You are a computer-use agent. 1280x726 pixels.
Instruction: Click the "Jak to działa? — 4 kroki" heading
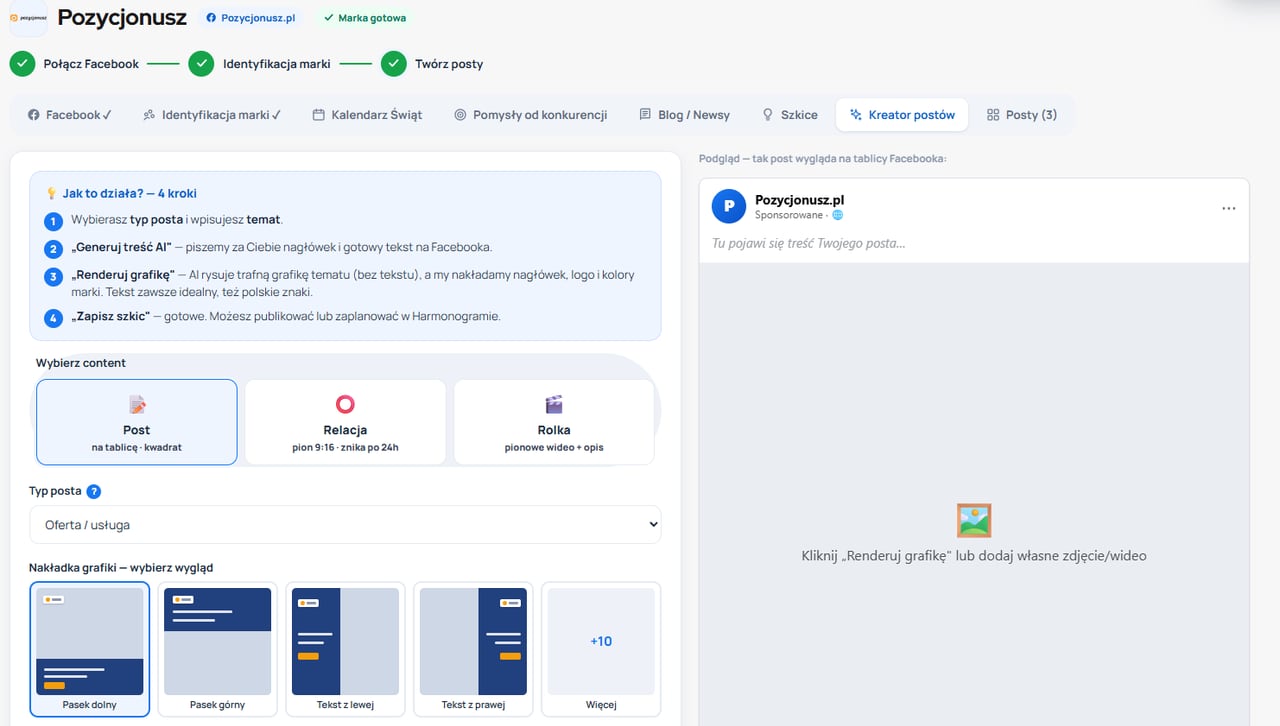pyautogui.click(x=129, y=194)
